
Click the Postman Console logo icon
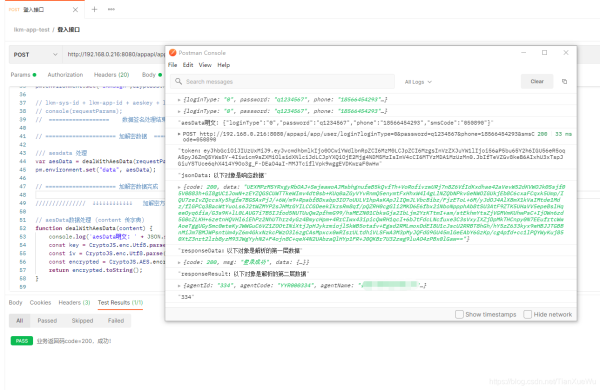point(173,52)
